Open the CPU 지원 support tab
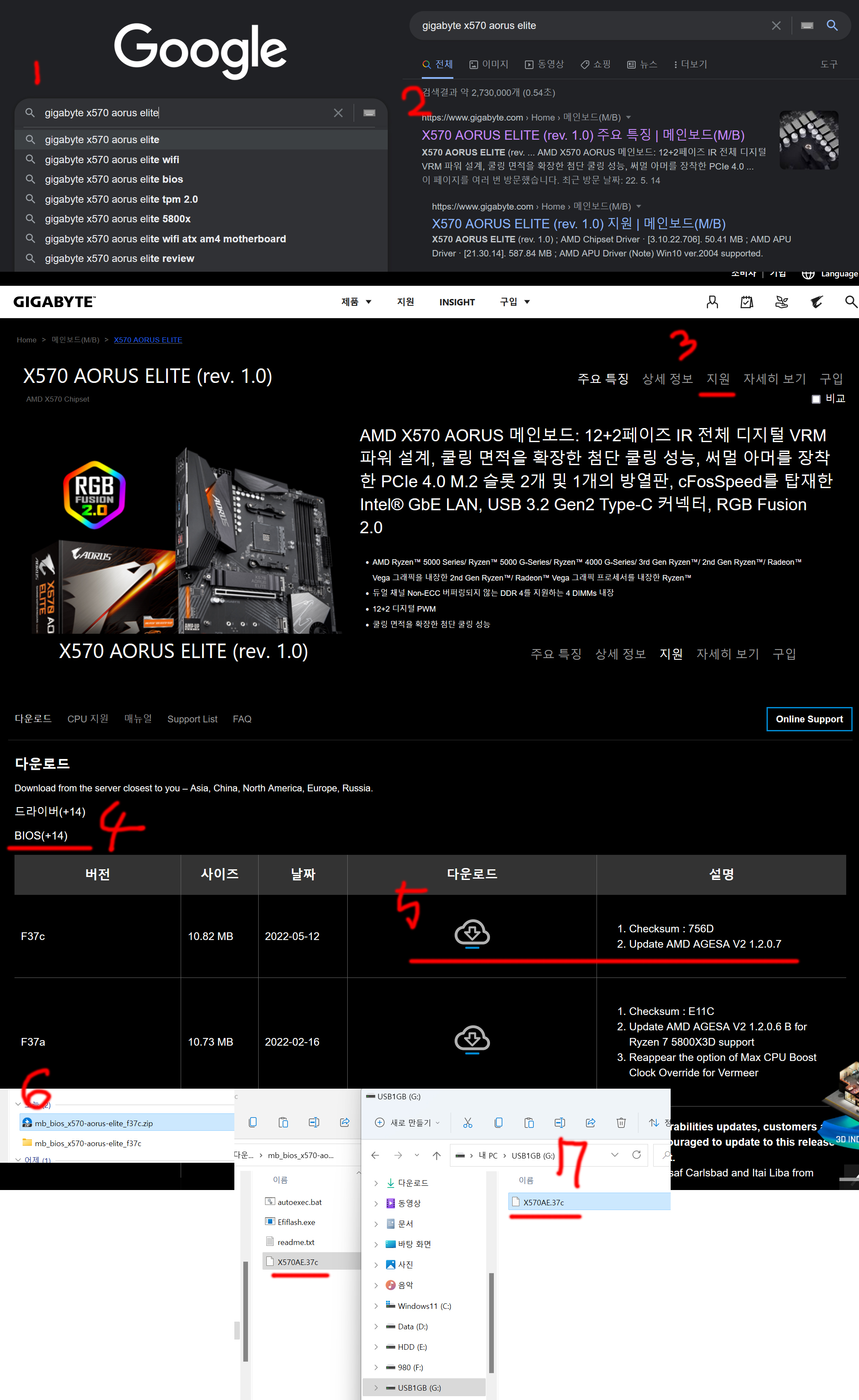The width and height of the screenshot is (859, 1400). point(87,719)
